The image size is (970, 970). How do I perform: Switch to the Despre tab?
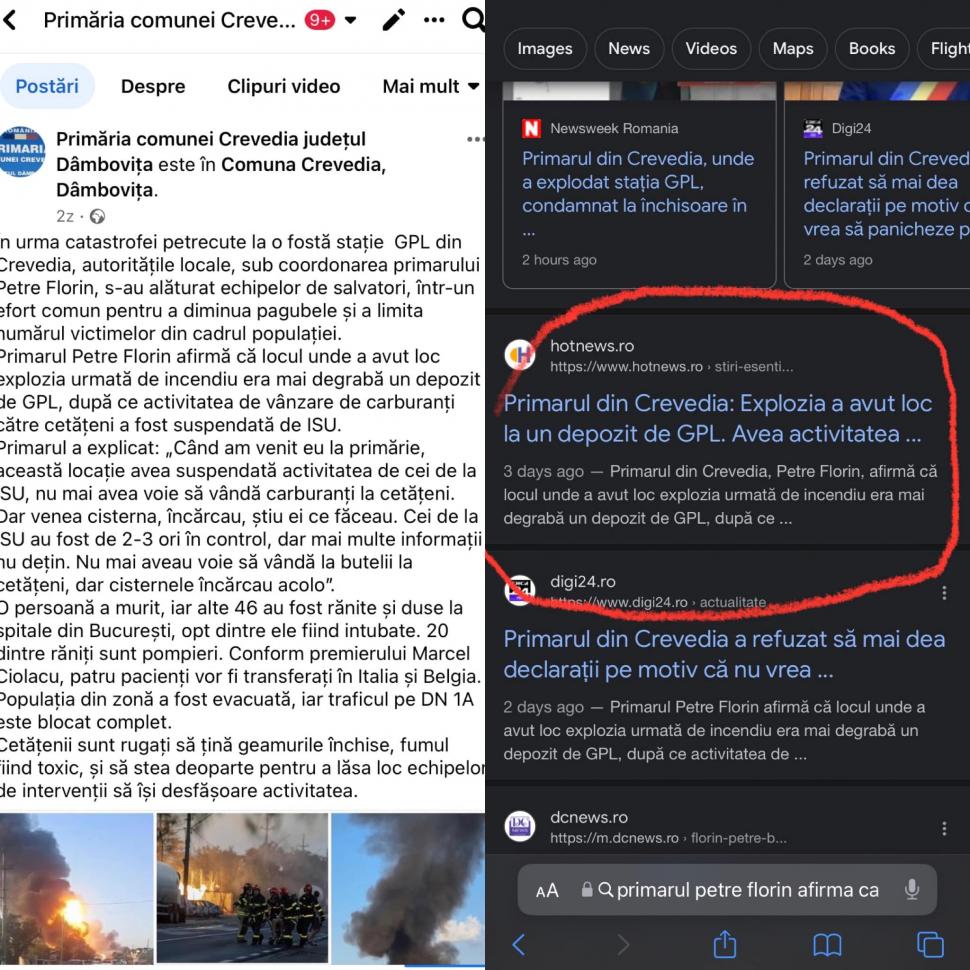153,86
